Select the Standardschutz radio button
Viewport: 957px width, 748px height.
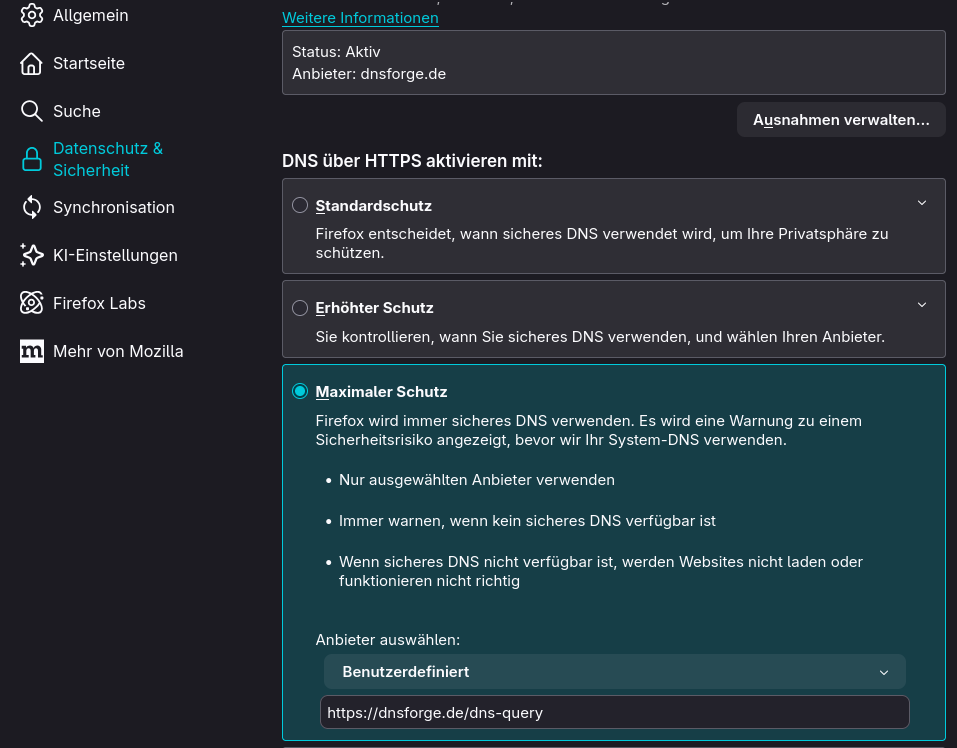point(300,205)
